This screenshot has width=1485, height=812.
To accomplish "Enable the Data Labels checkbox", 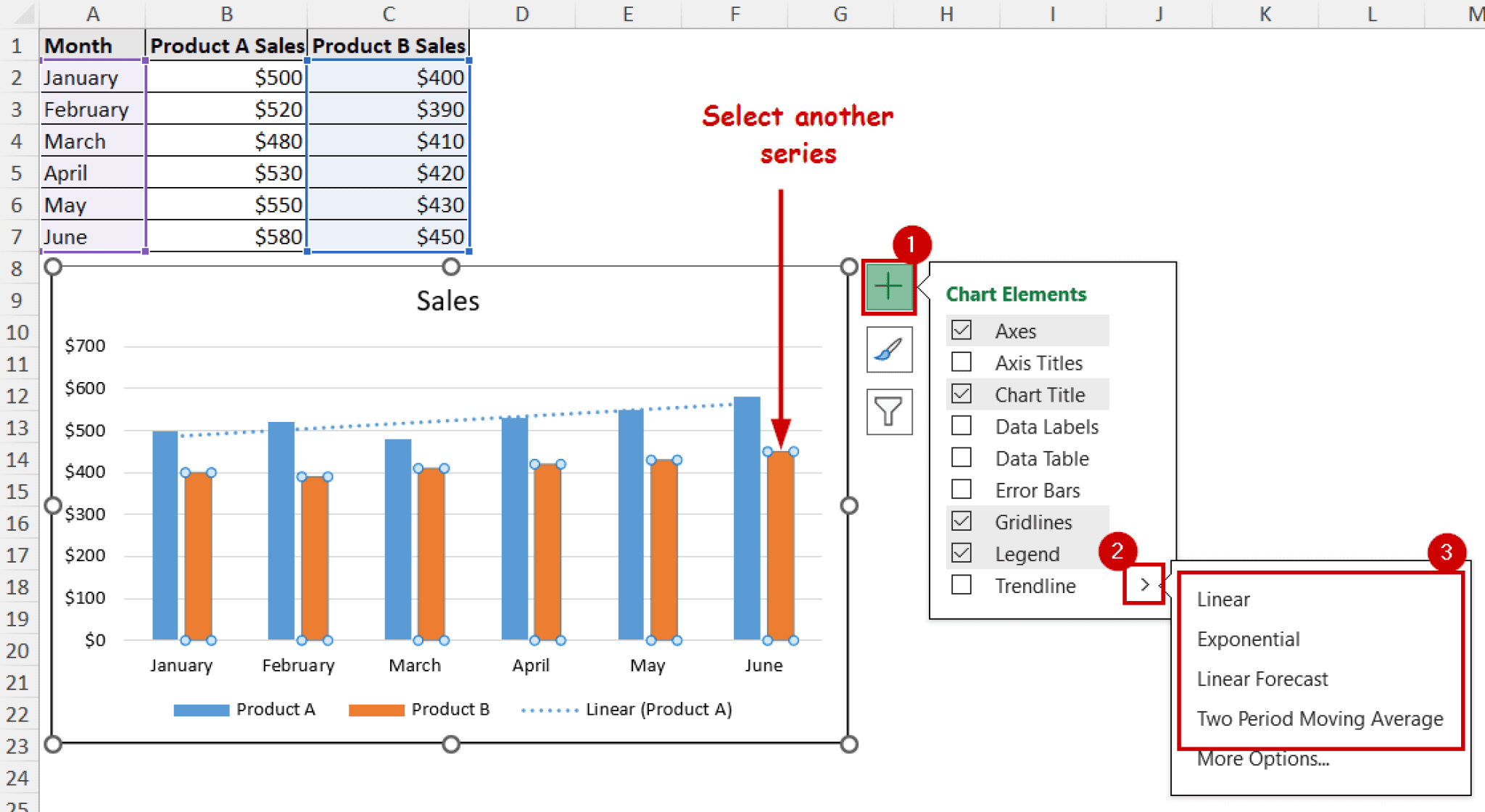I will [961, 426].
